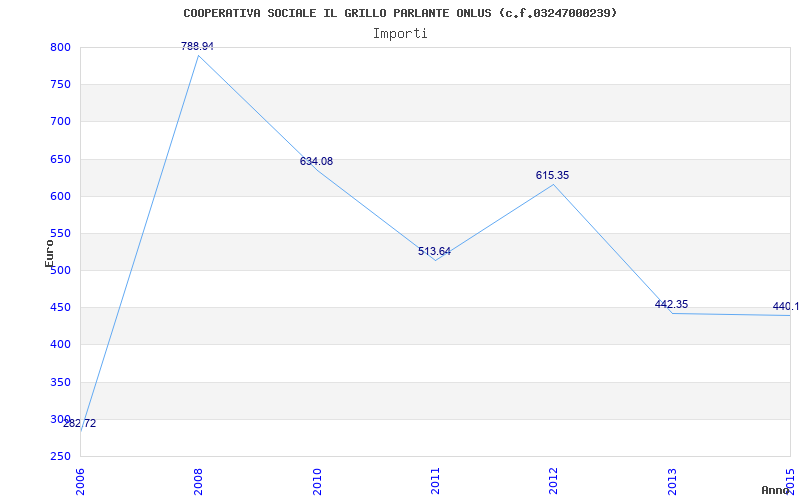Select the 615.35 data label
This screenshot has width=800, height=500.
tap(552, 176)
